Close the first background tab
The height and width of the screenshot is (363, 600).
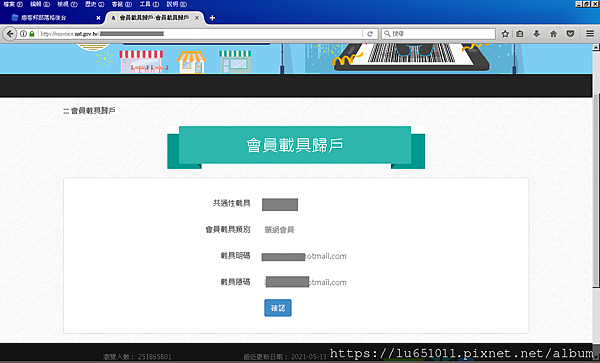pos(98,18)
